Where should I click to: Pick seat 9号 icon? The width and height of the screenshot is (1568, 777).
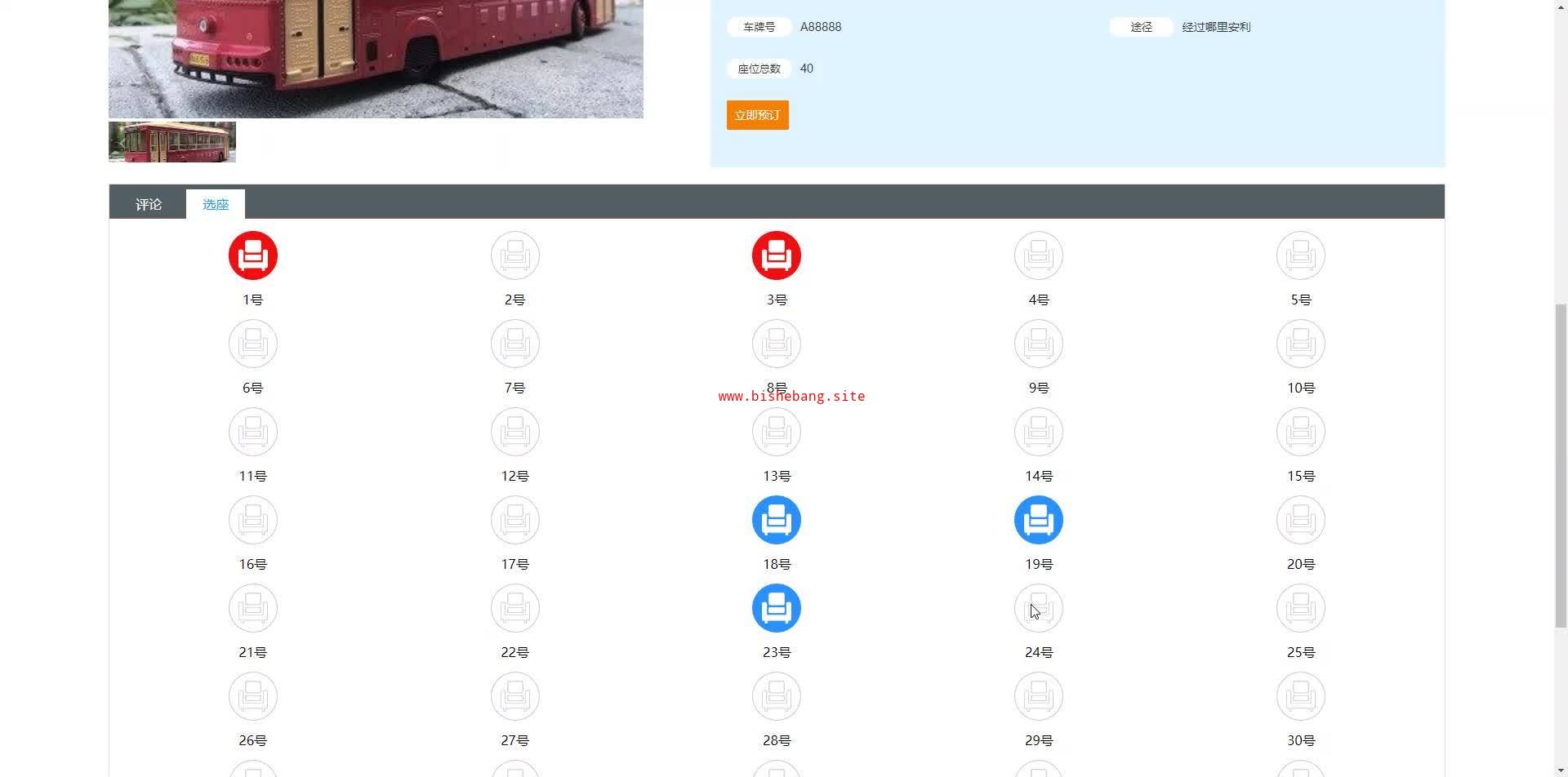point(1039,344)
